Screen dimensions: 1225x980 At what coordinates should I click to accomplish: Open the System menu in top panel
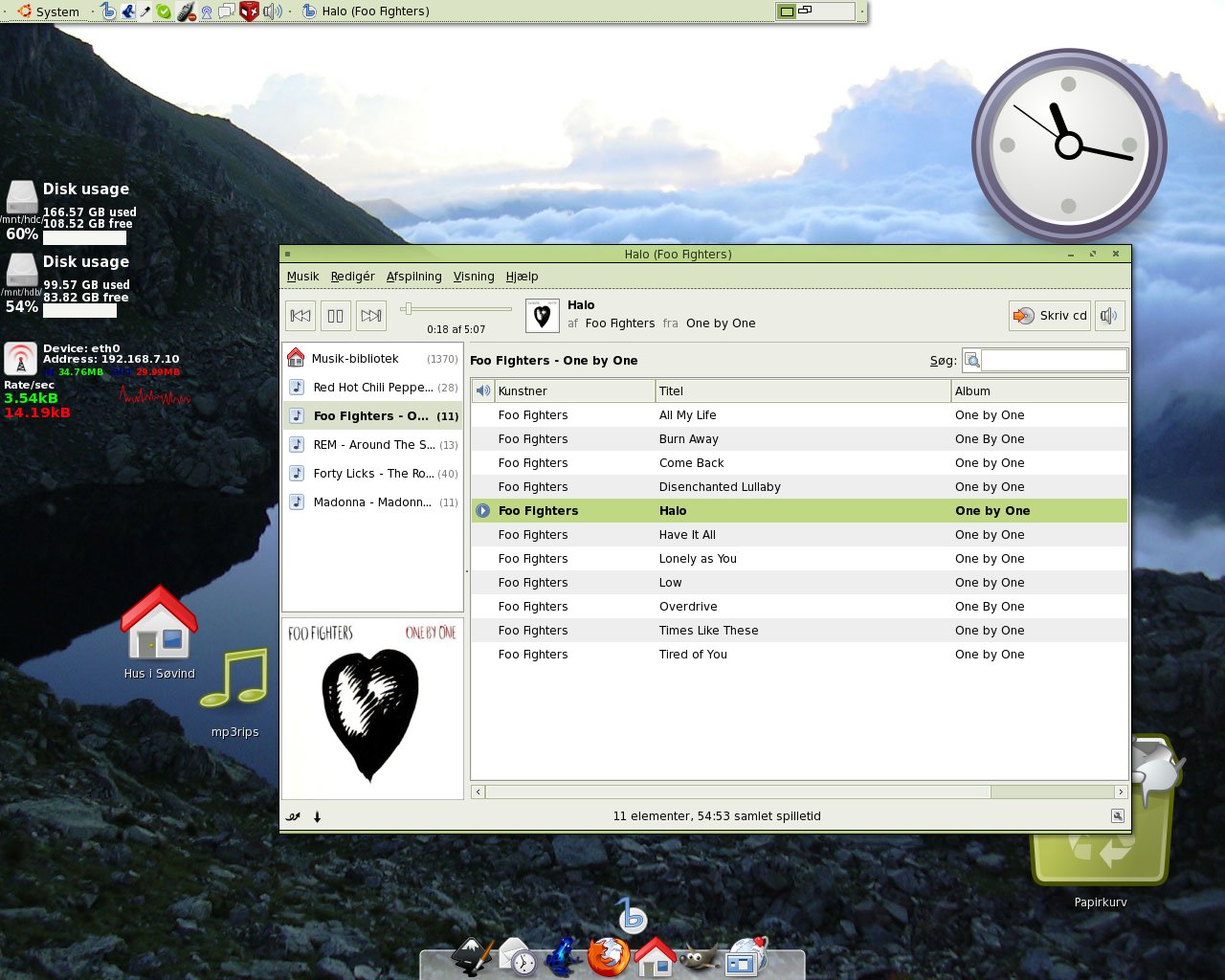(x=48, y=11)
